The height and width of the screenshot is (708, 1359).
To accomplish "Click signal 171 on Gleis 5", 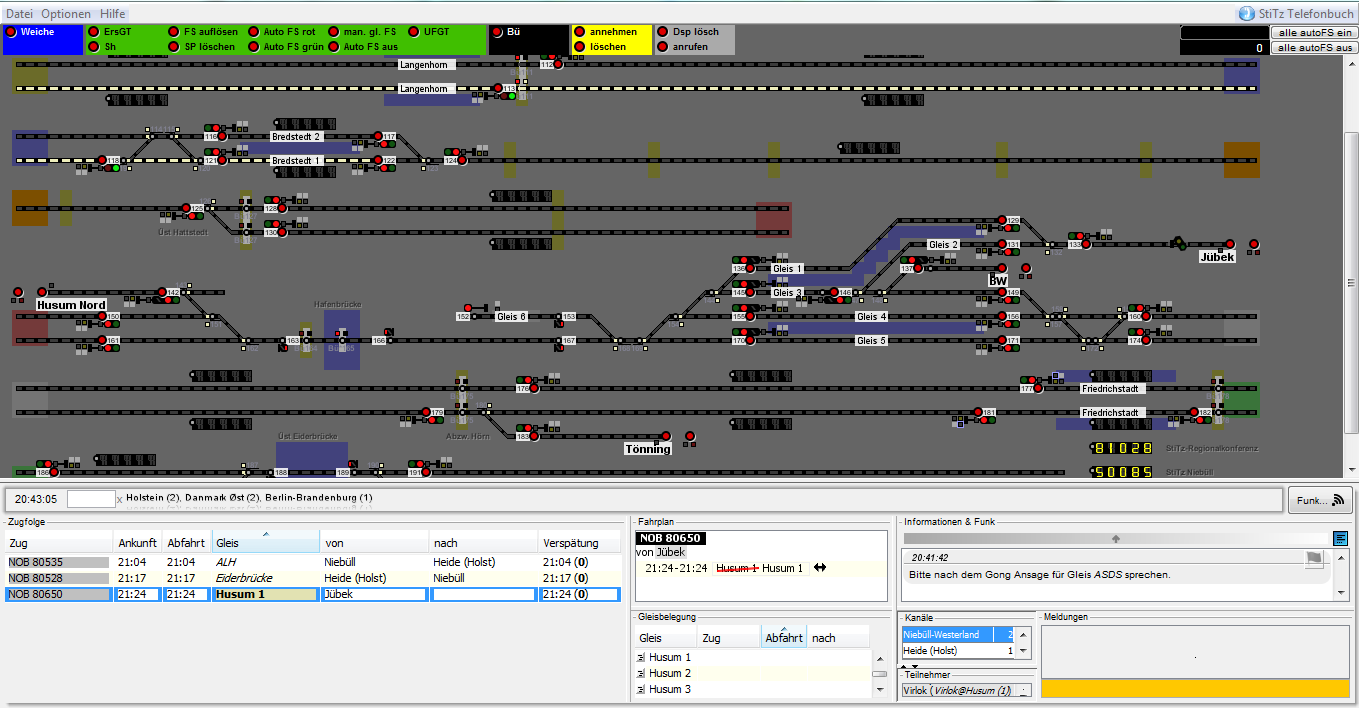I will point(1001,341).
